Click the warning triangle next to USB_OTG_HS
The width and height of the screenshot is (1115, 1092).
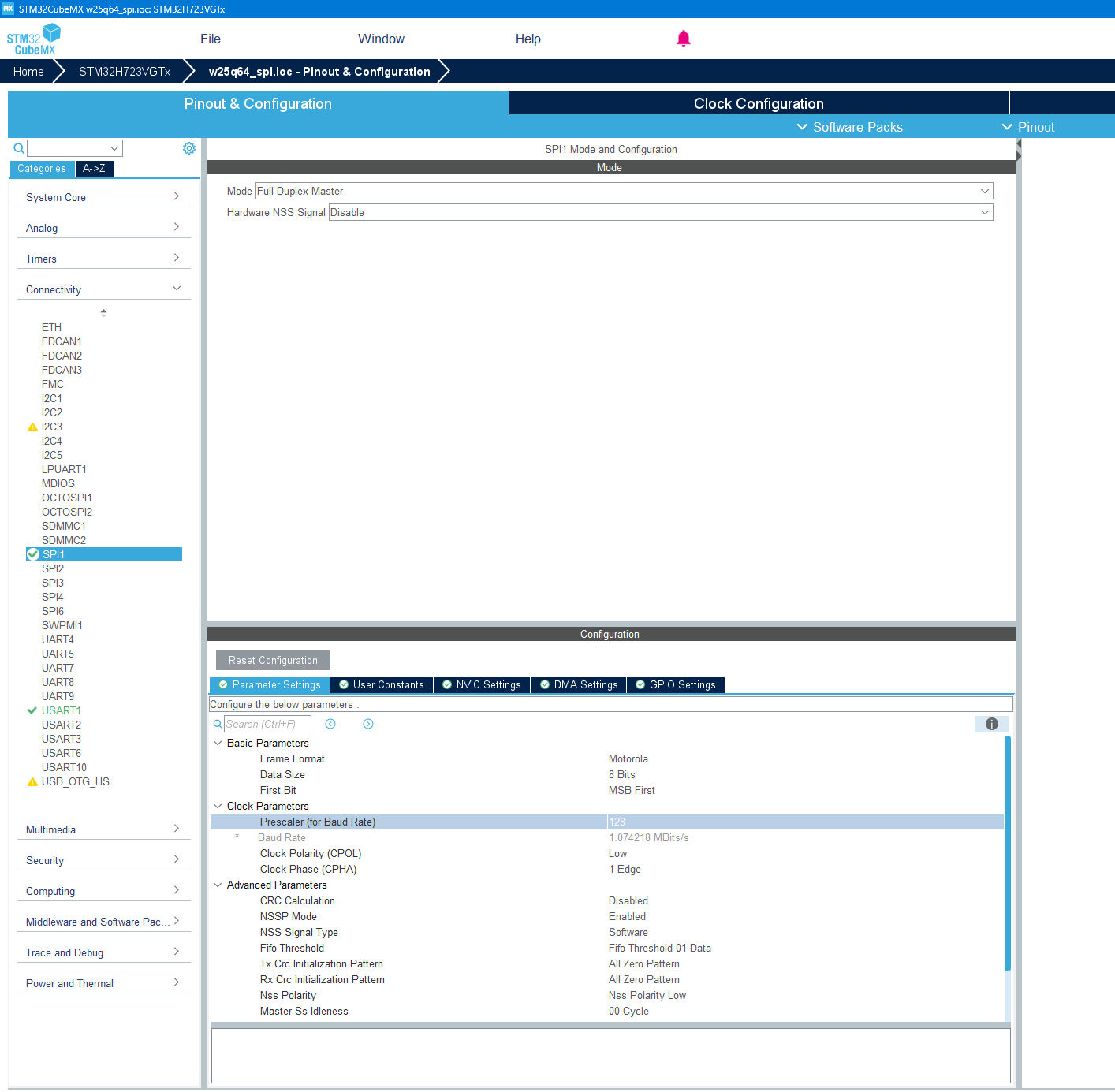[32, 782]
